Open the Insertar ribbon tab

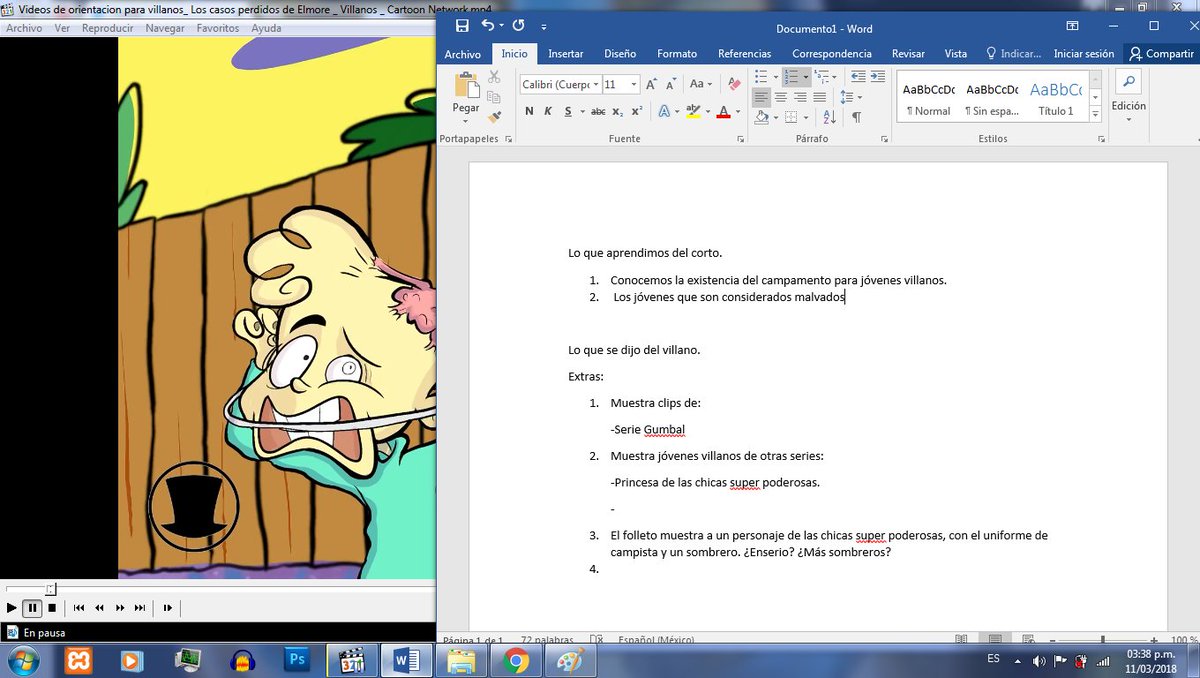point(566,54)
